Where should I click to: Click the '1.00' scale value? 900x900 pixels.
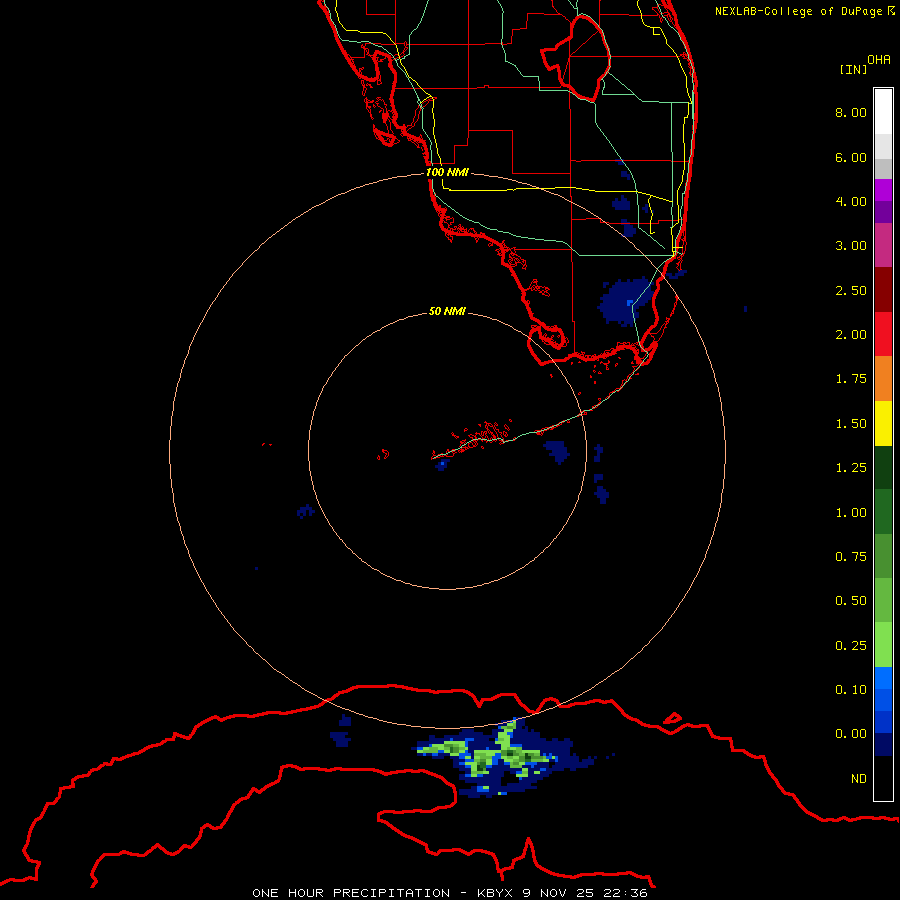click(x=851, y=513)
